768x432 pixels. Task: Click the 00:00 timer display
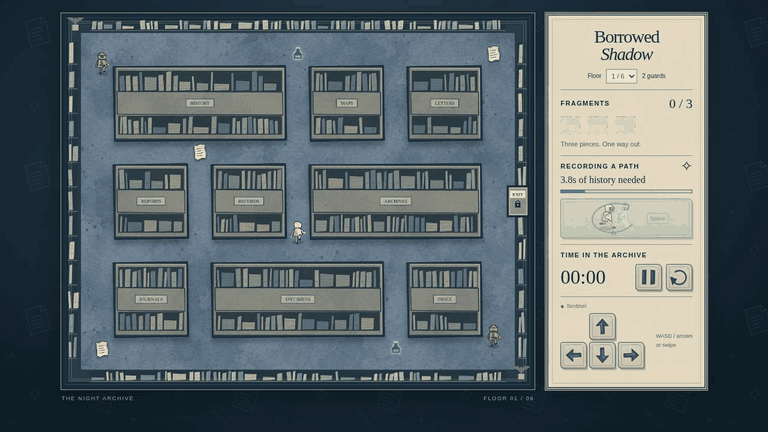[x=583, y=278]
